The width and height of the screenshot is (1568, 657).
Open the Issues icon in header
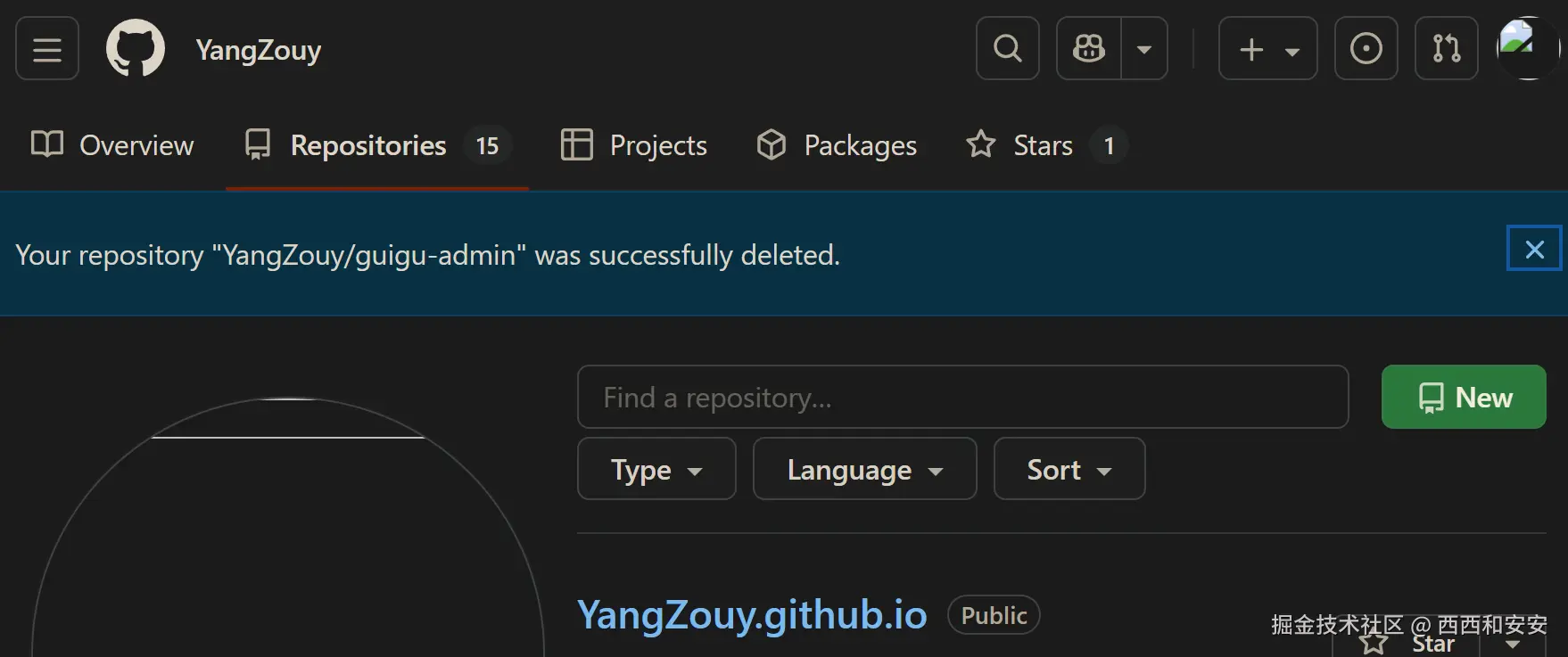coord(1366,49)
